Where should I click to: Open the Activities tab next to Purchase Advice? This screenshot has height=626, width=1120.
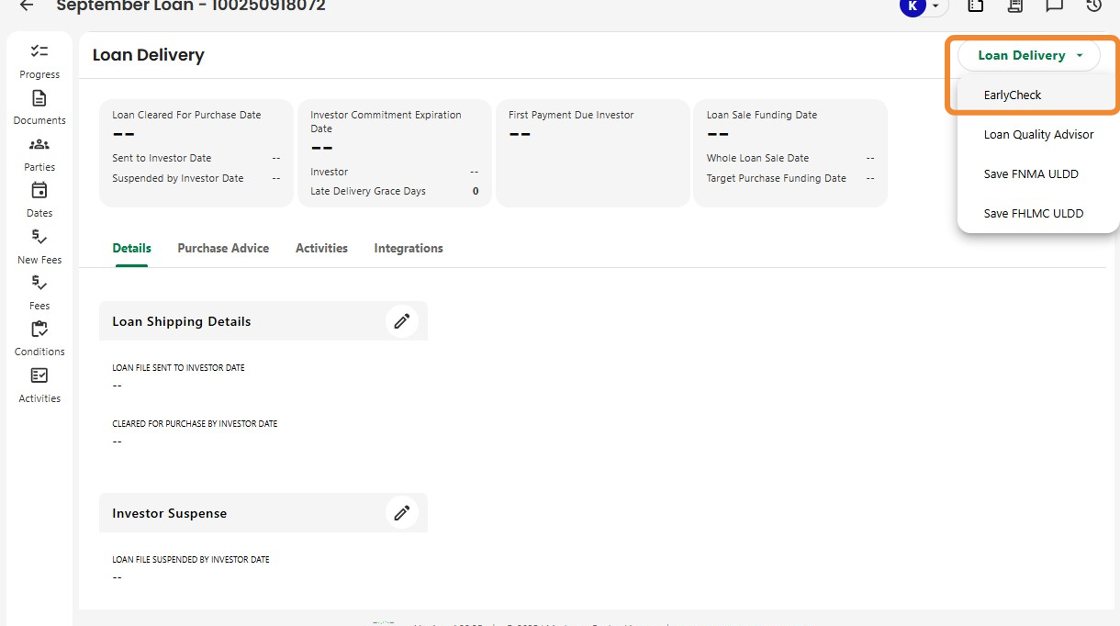pyautogui.click(x=321, y=248)
